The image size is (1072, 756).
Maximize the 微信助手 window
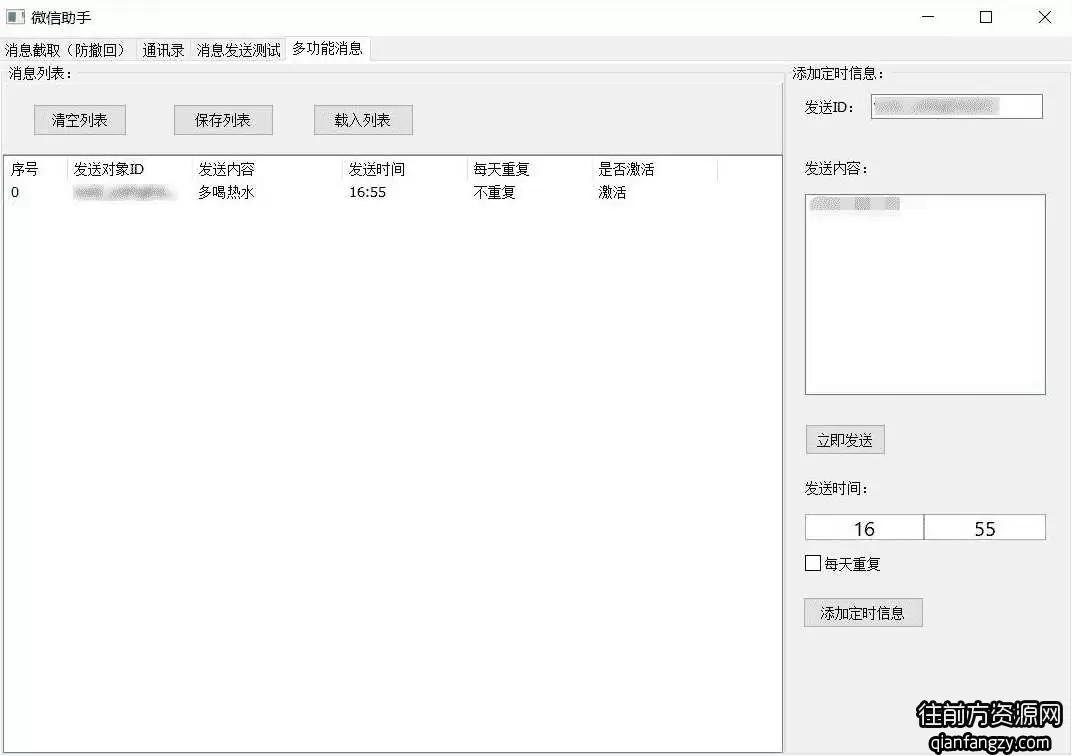pos(986,17)
